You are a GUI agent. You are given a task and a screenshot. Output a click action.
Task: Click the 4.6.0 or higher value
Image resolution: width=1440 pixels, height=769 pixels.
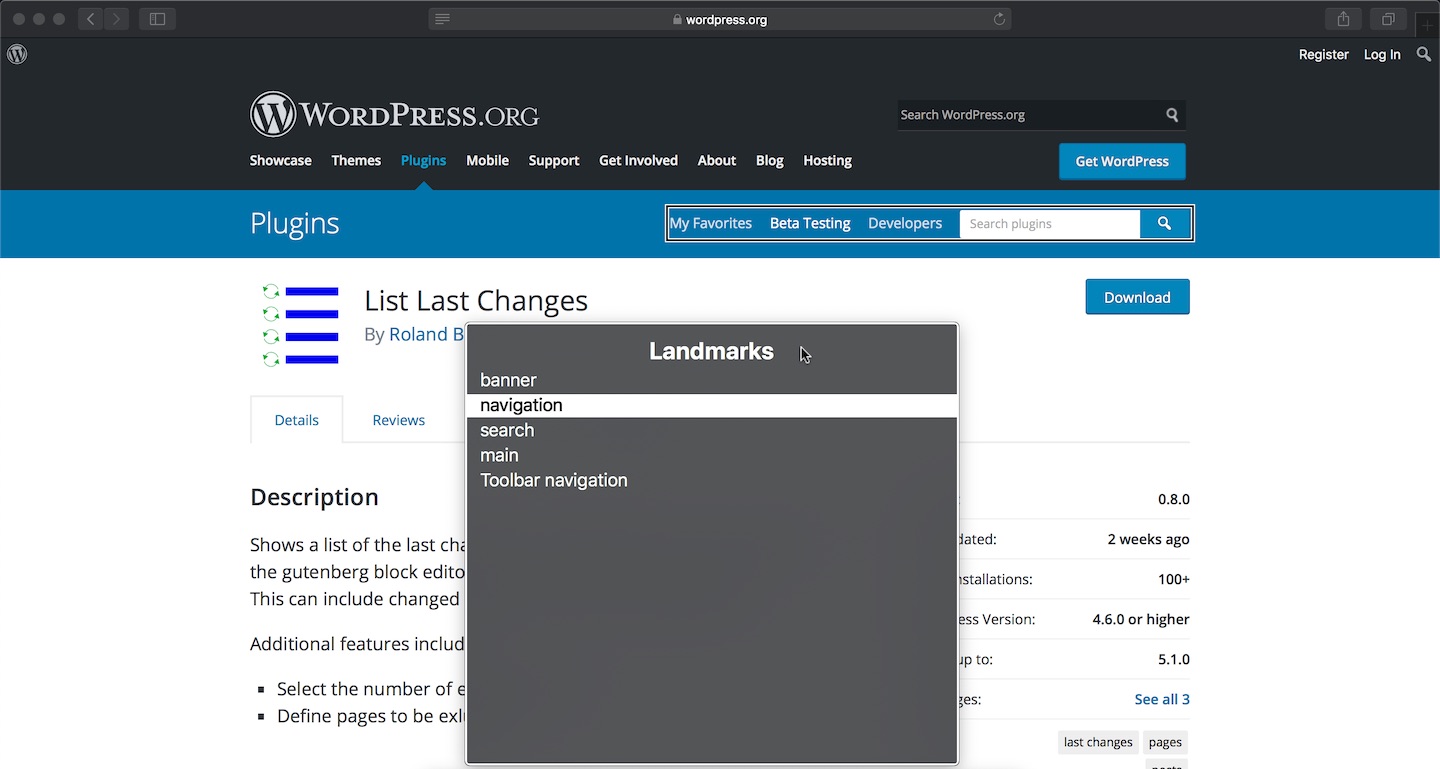click(x=1141, y=619)
